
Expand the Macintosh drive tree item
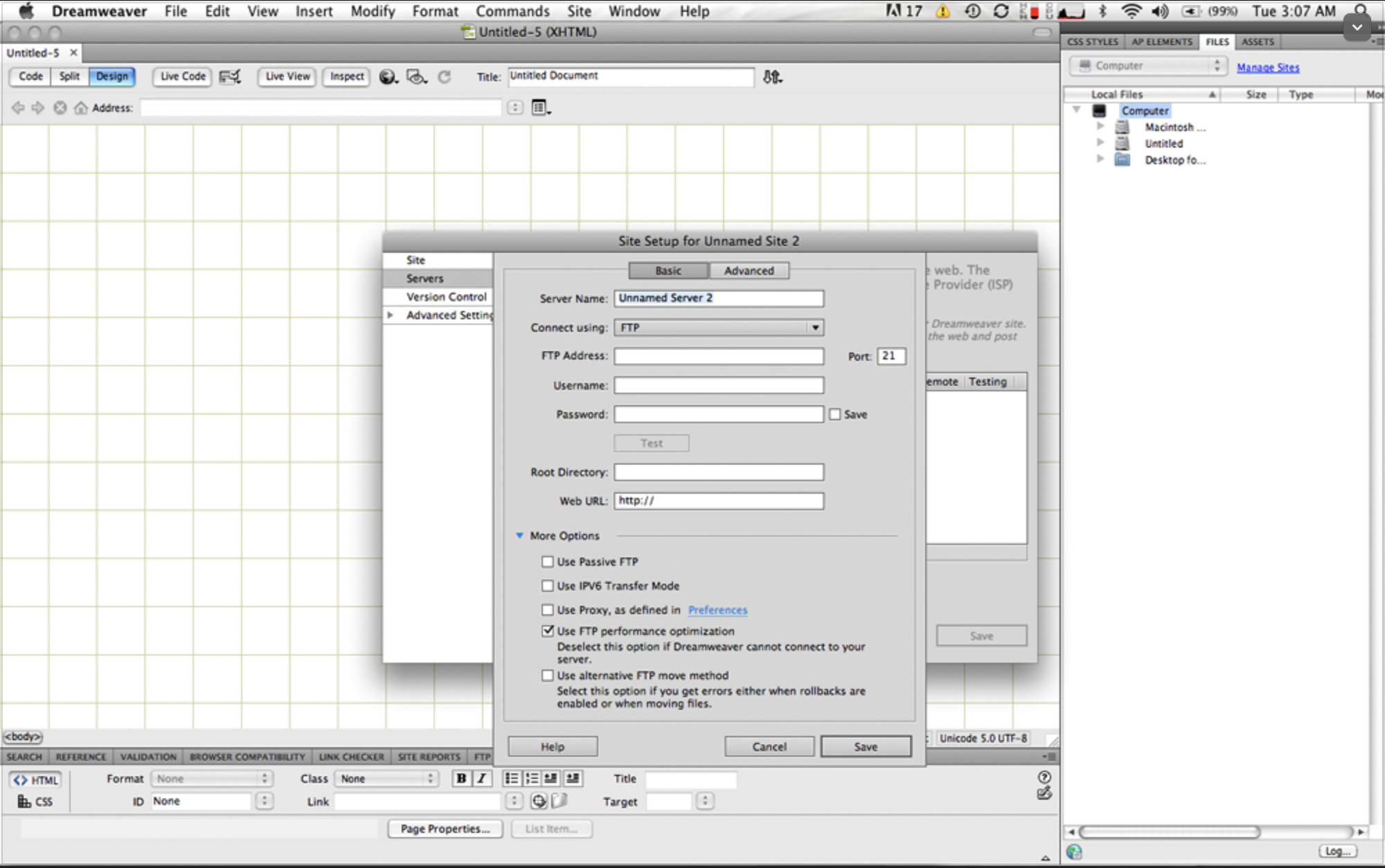(x=1100, y=127)
